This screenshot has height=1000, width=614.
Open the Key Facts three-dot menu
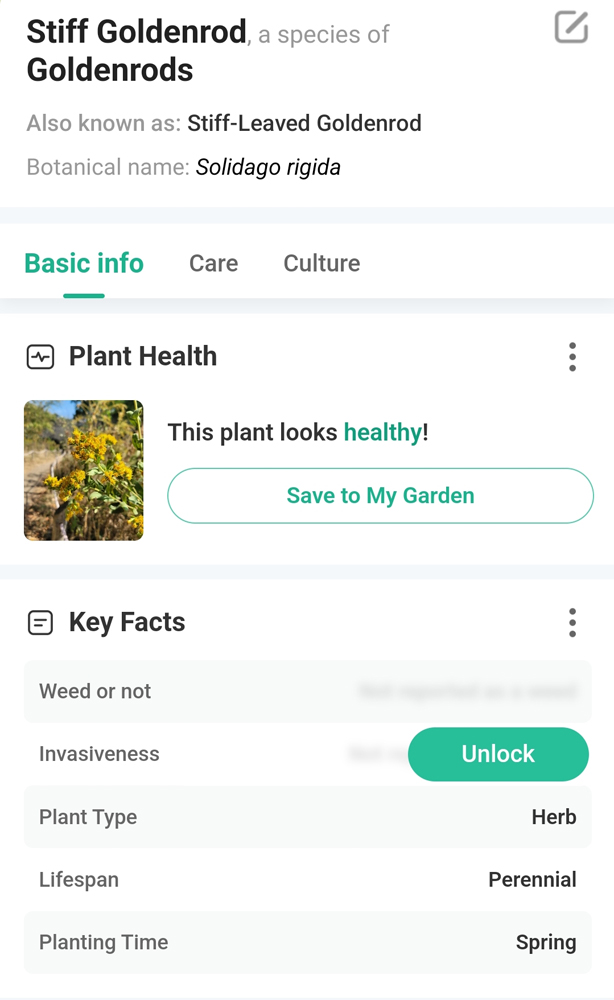click(x=572, y=622)
